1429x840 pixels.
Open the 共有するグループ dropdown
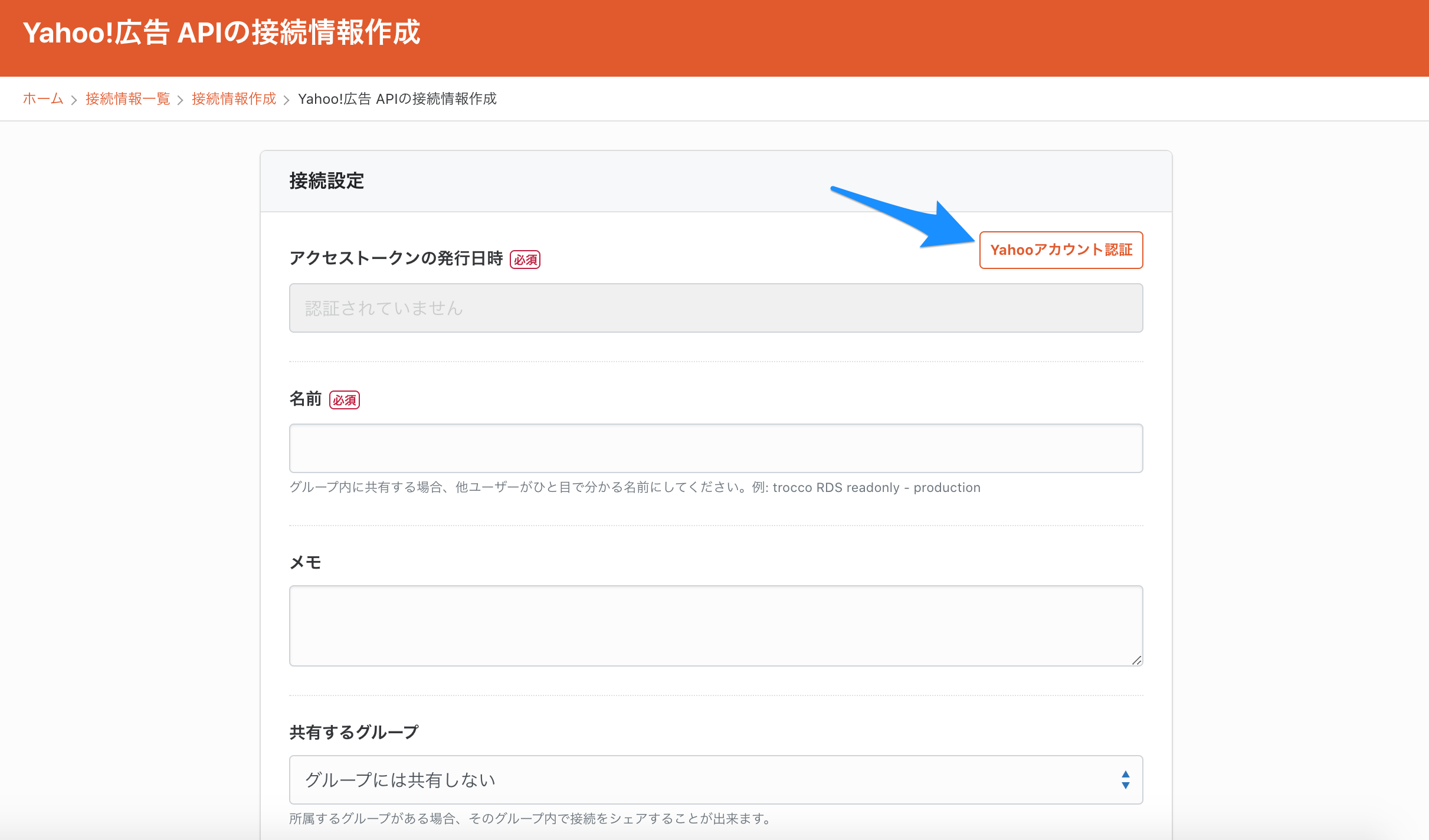pos(716,780)
